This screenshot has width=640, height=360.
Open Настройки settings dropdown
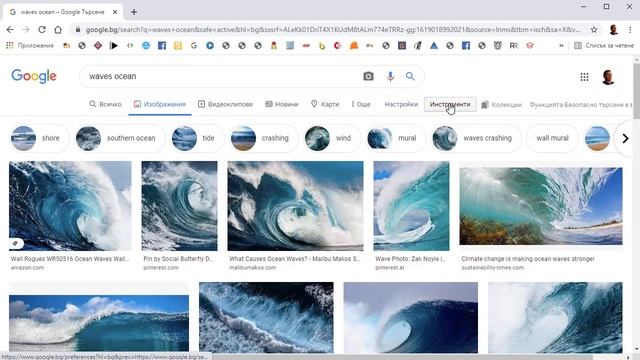pyautogui.click(x=401, y=104)
